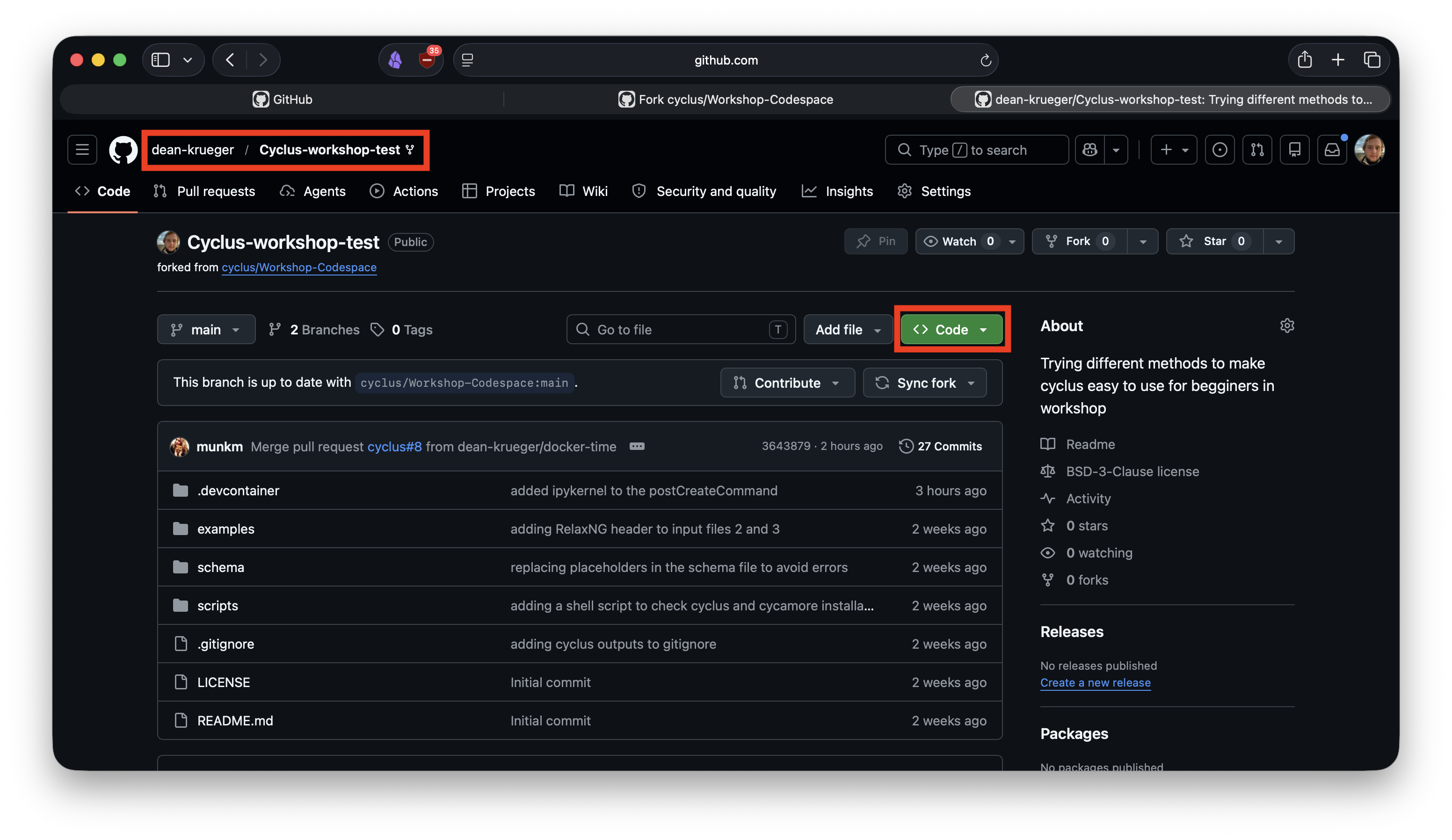
Task: Expand the Sync fork dropdown
Action: [925, 383]
